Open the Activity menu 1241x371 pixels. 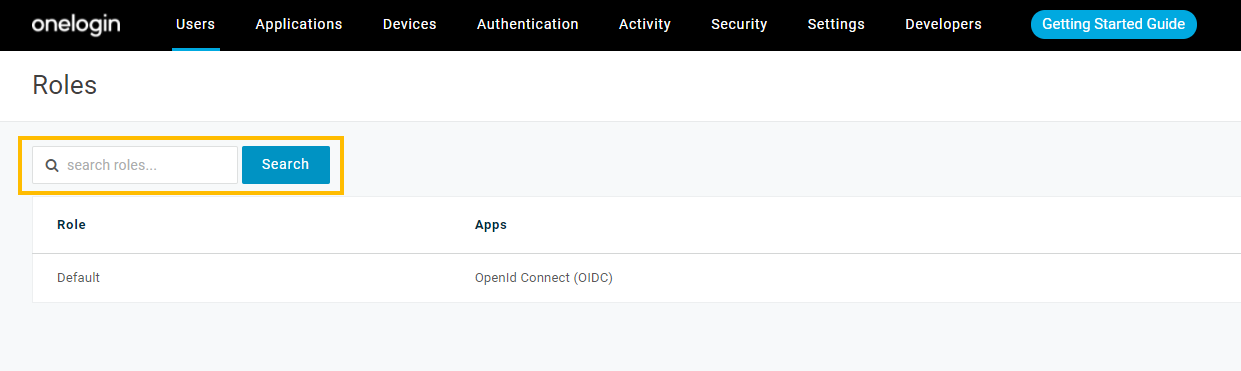645,24
